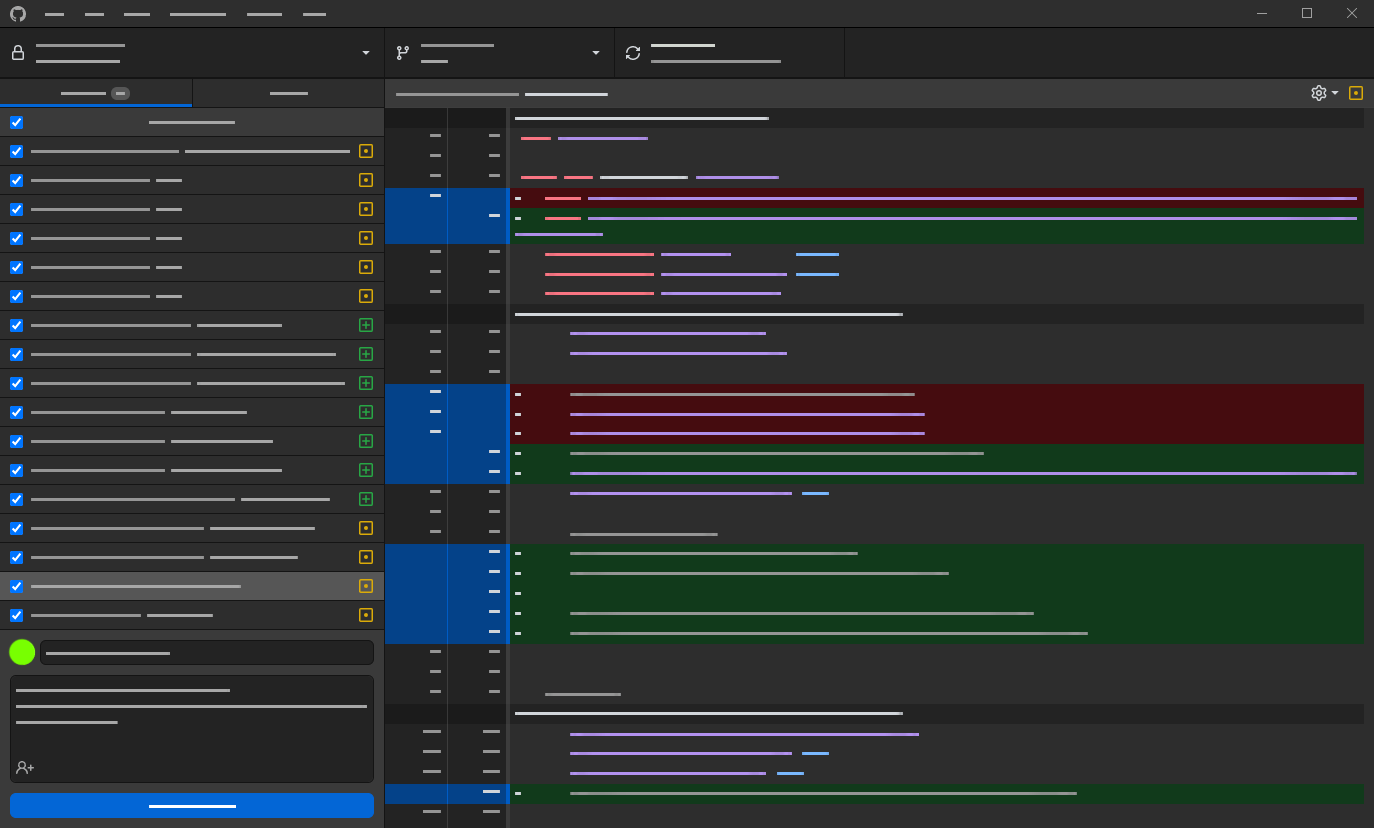Click the modified status icon on the highlighted file
1374x828 pixels.
tap(366, 586)
